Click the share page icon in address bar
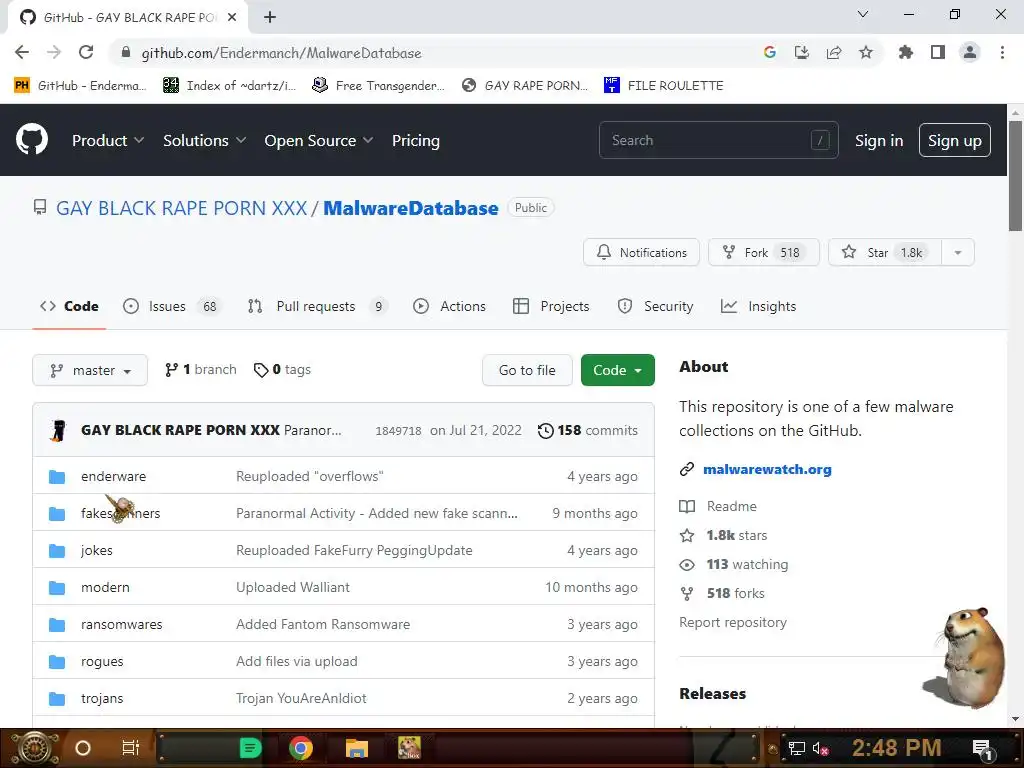 [834, 52]
